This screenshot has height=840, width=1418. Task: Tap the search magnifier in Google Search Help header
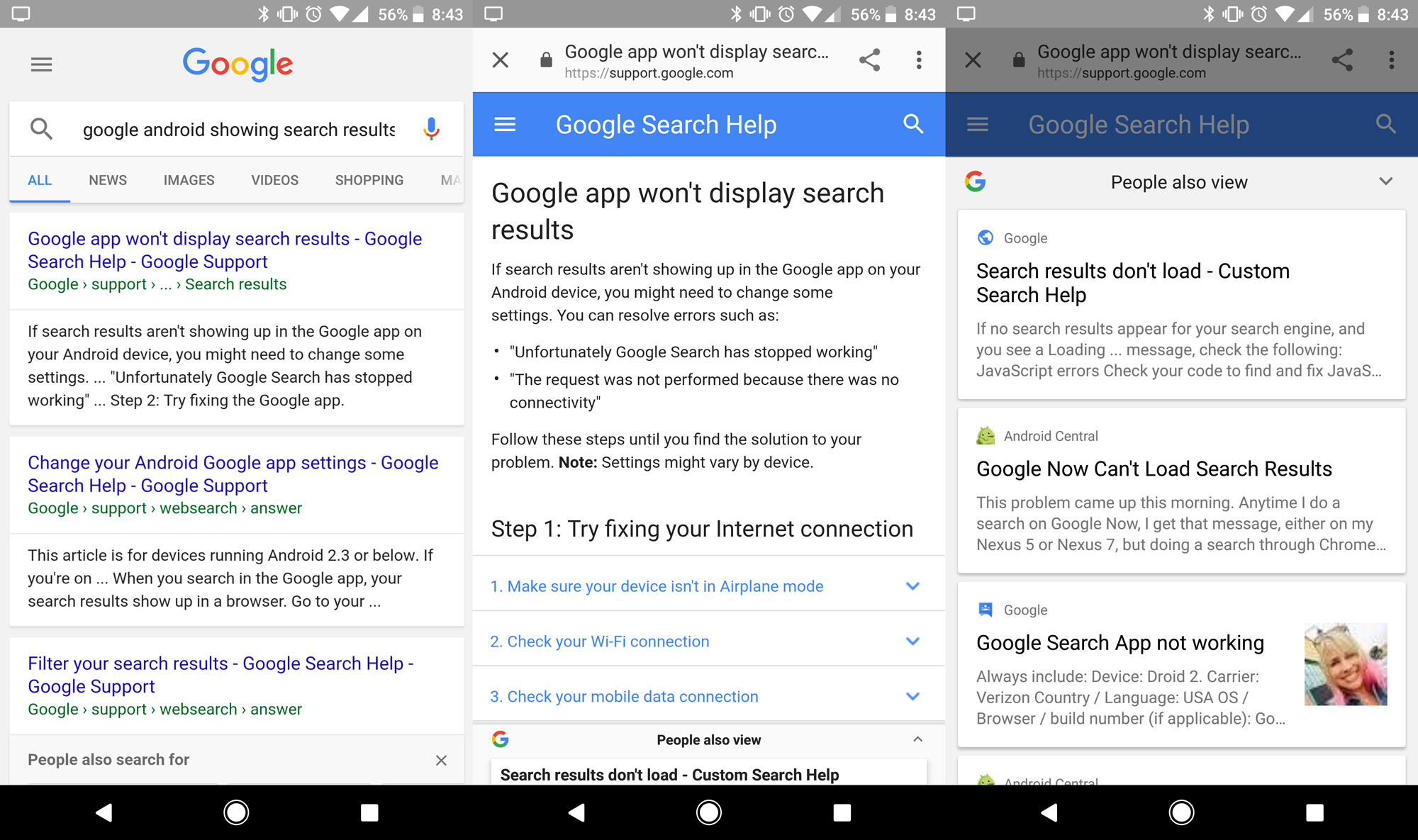click(x=913, y=124)
